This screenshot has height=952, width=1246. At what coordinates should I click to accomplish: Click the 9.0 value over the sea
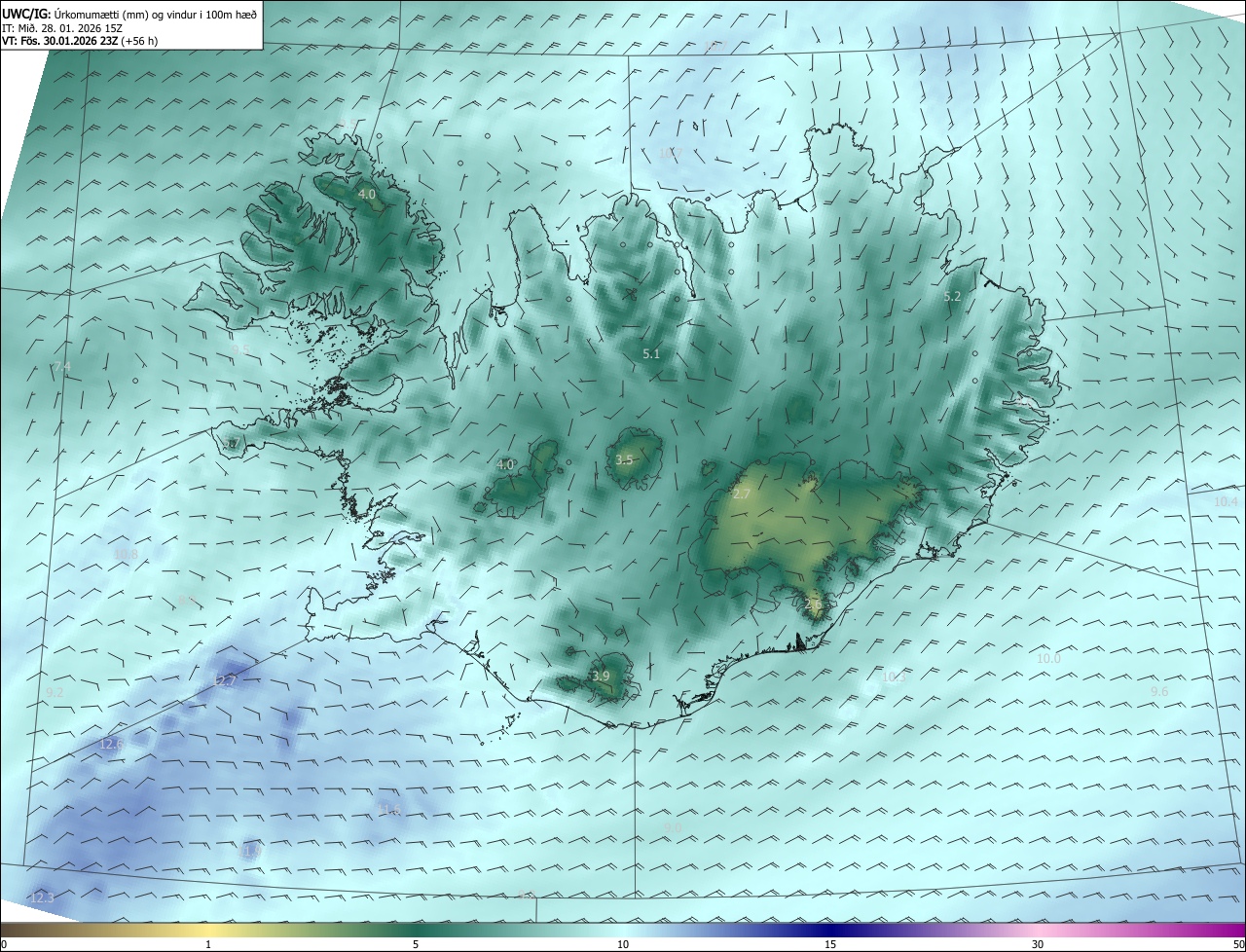(672, 827)
